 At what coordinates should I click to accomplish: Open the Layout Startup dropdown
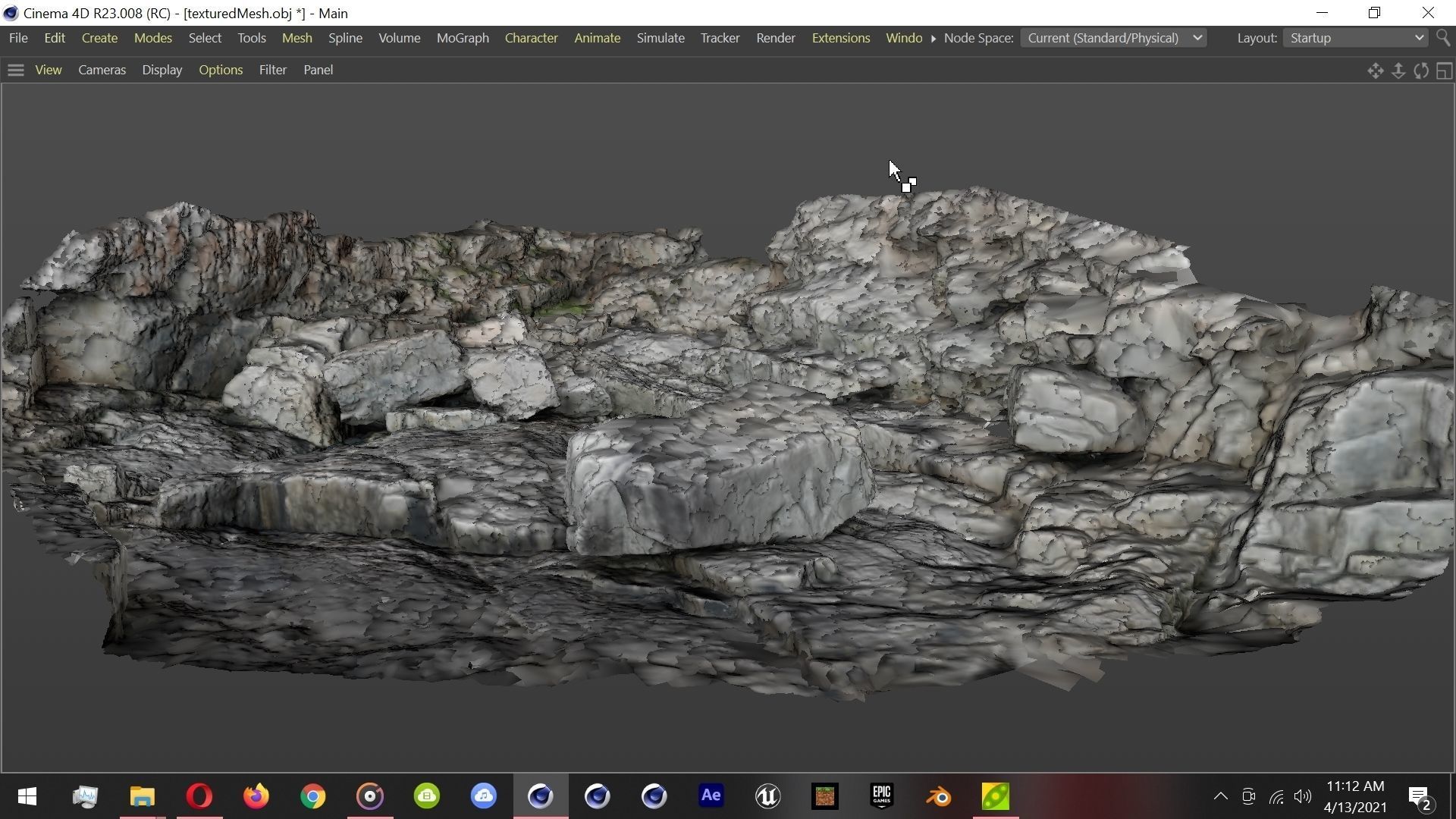(1355, 38)
